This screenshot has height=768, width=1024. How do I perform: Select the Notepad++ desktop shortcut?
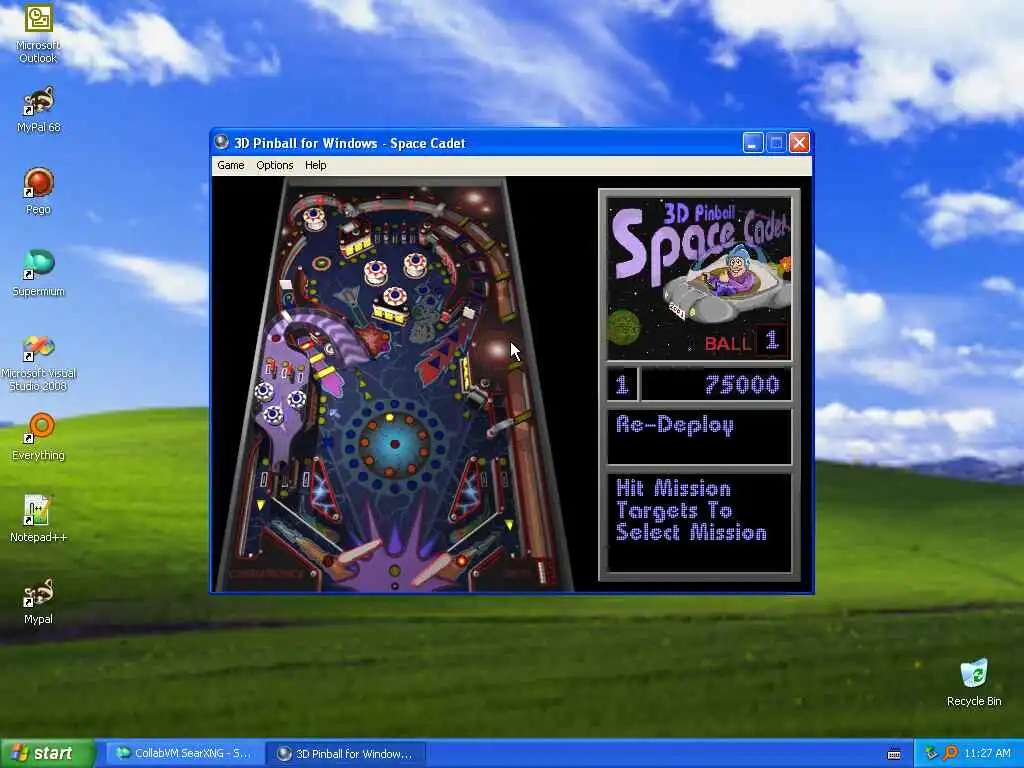tap(38, 519)
